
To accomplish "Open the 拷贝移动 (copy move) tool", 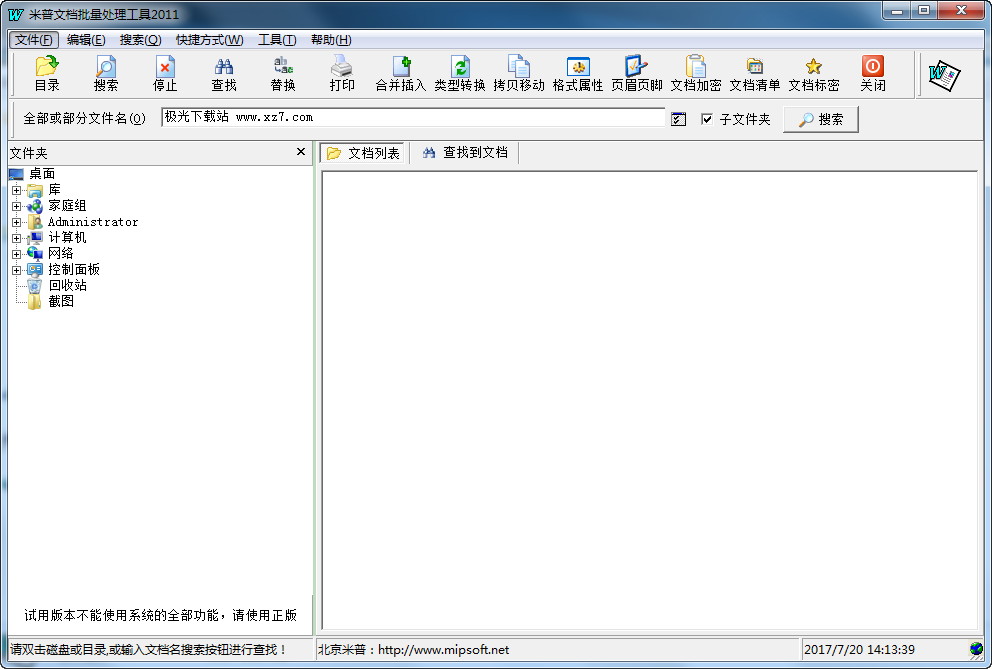I will 519,73.
